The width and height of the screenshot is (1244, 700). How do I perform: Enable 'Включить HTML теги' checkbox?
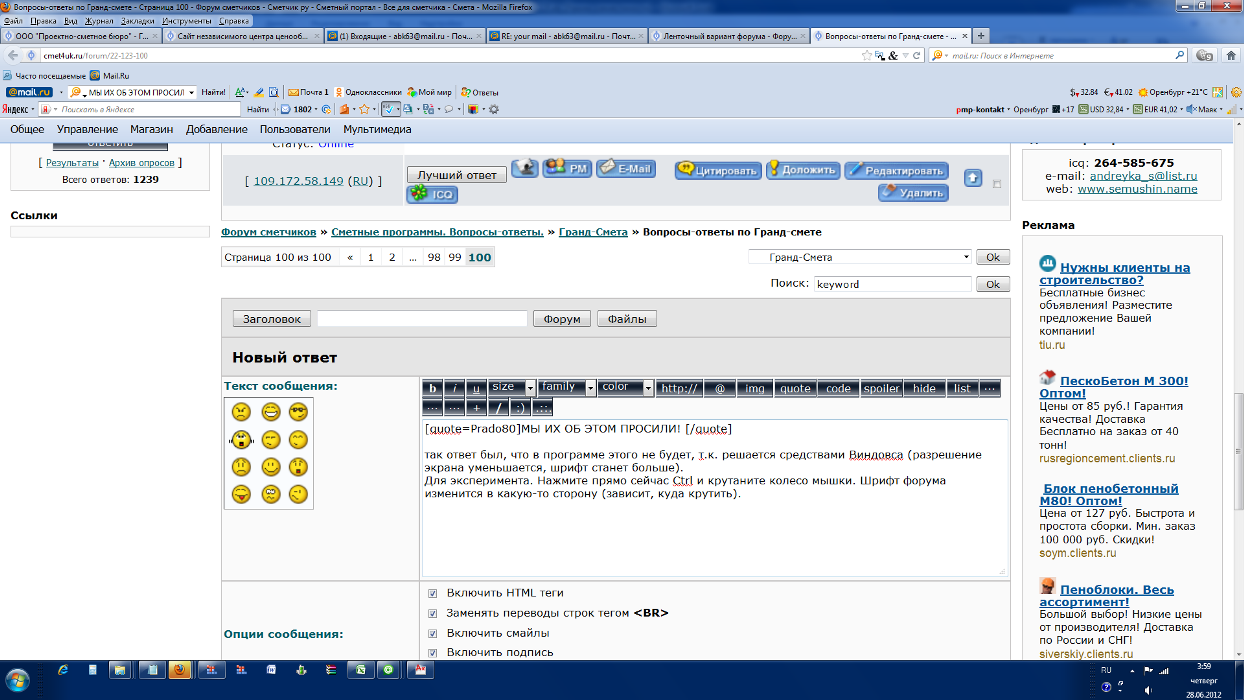tap(433, 593)
